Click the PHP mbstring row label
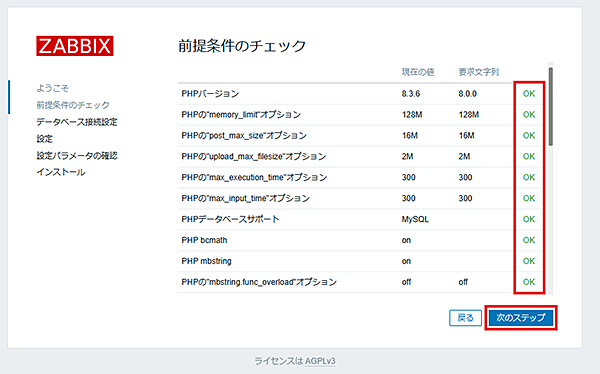 tap(206, 261)
